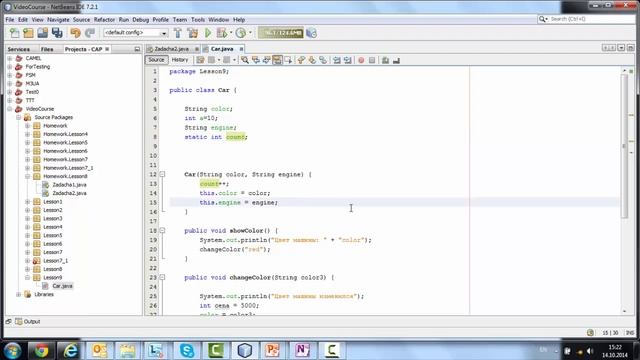Screen dimensions: 640x360
Task: Open the Profile Project dropdown arrow
Action: [250, 33]
